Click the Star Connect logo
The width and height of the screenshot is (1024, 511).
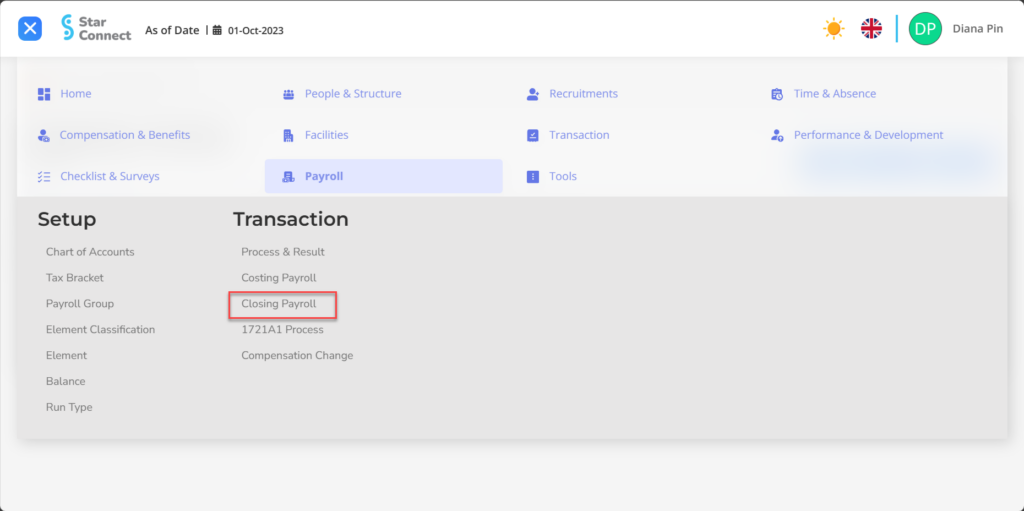(97, 28)
